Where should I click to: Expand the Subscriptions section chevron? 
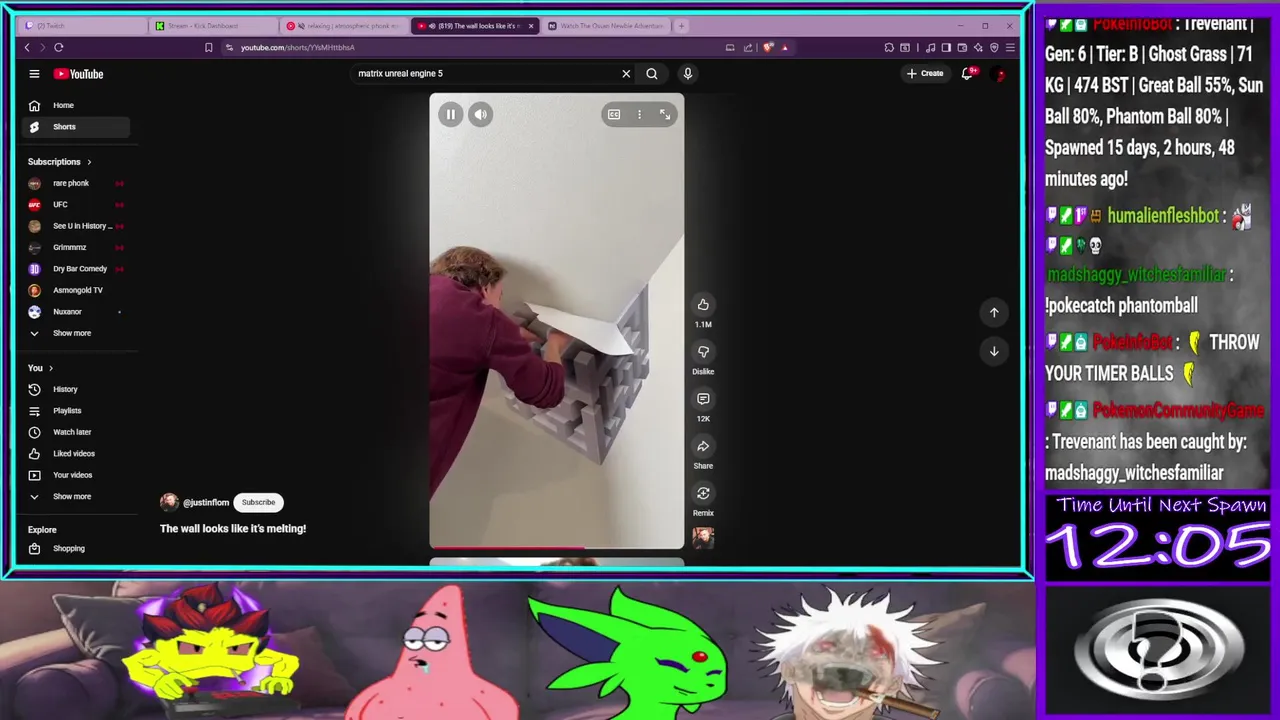click(89, 162)
